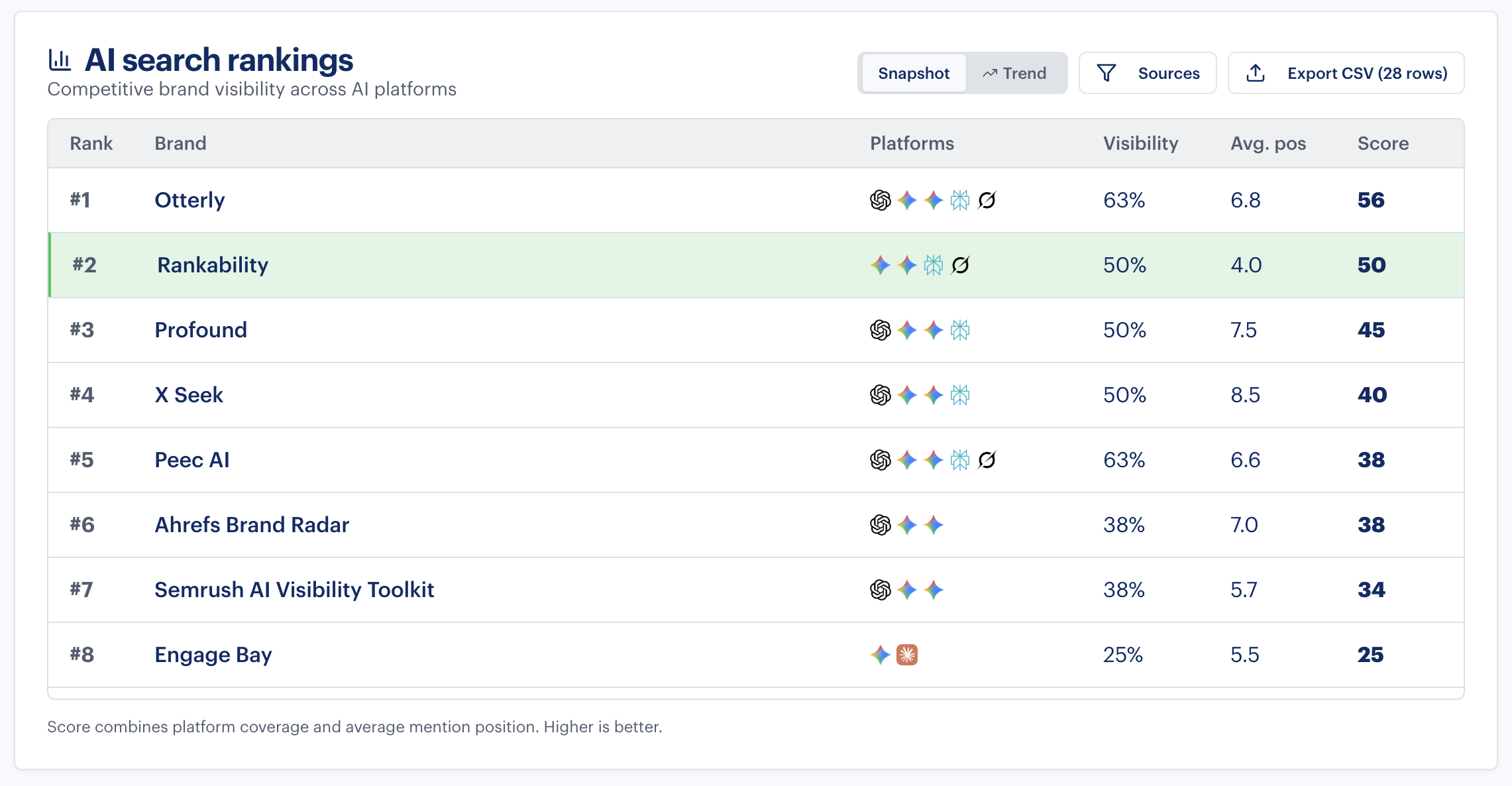The image size is (1512, 786).
Task: Click the Claude icon next to Engage Bay
Action: click(x=906, y=655)
